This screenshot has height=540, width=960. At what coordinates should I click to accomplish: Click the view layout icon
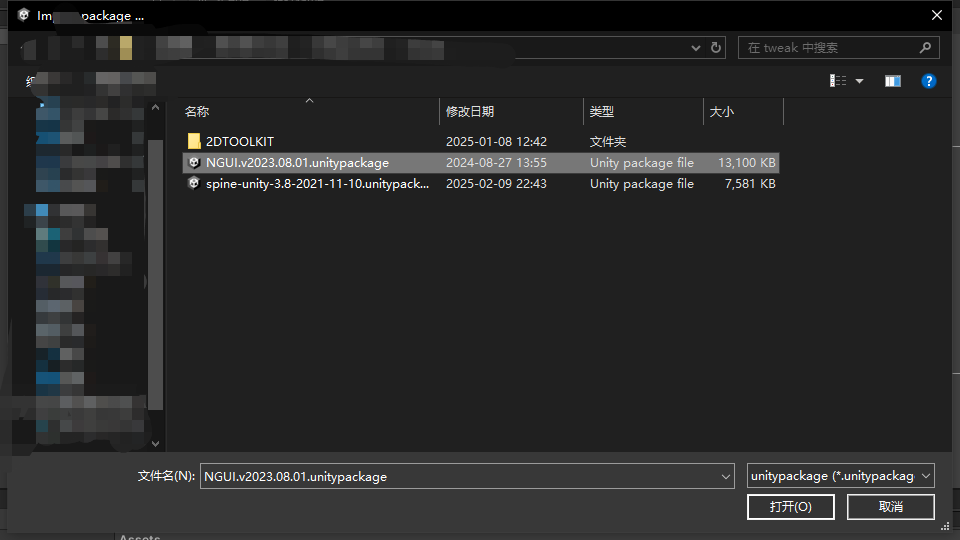(x=838, y=81)
